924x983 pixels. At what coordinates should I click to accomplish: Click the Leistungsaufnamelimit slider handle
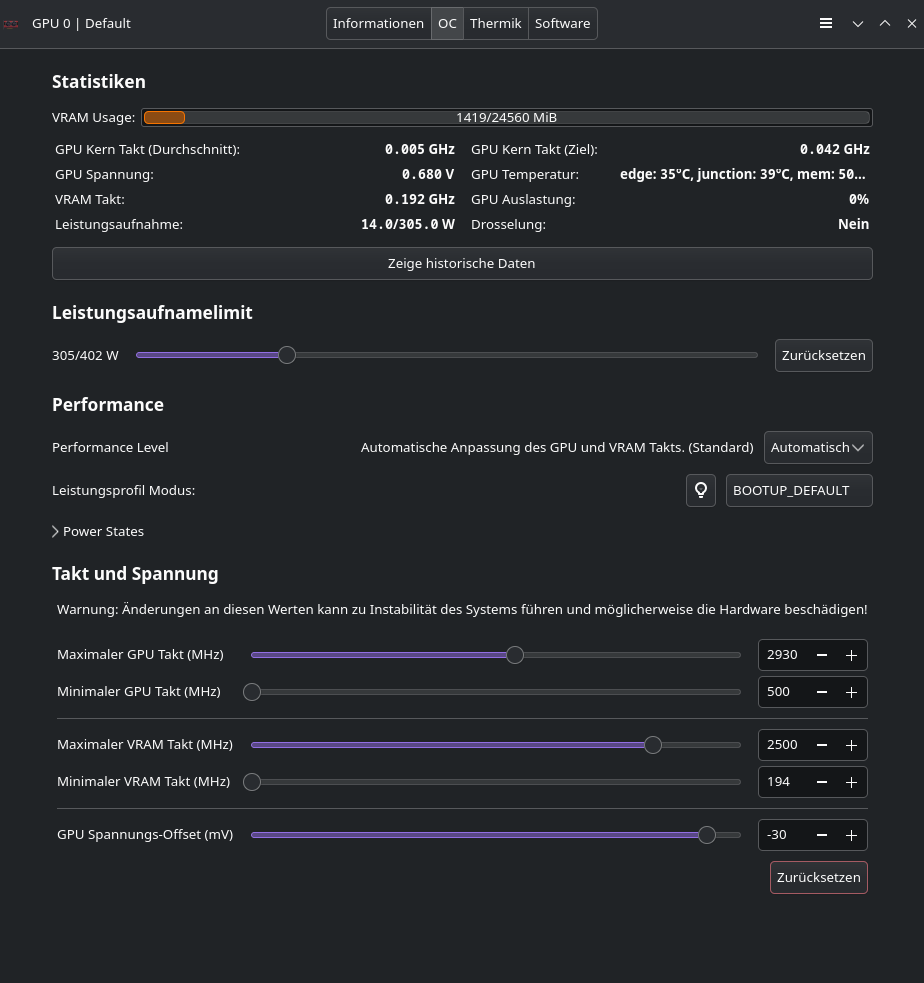[x=287, y=355]
